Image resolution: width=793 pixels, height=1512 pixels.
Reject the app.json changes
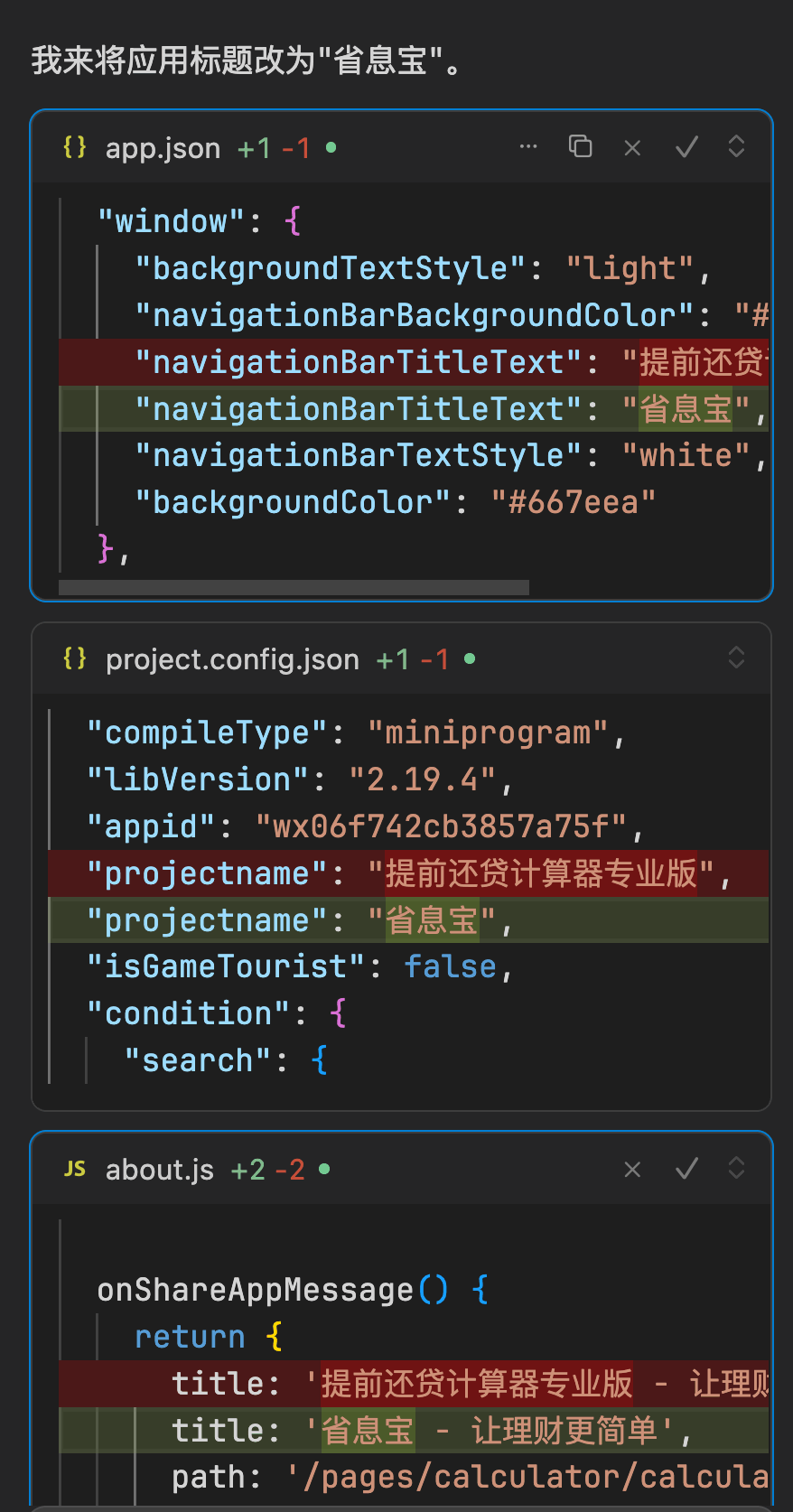(x=632, y=147)
